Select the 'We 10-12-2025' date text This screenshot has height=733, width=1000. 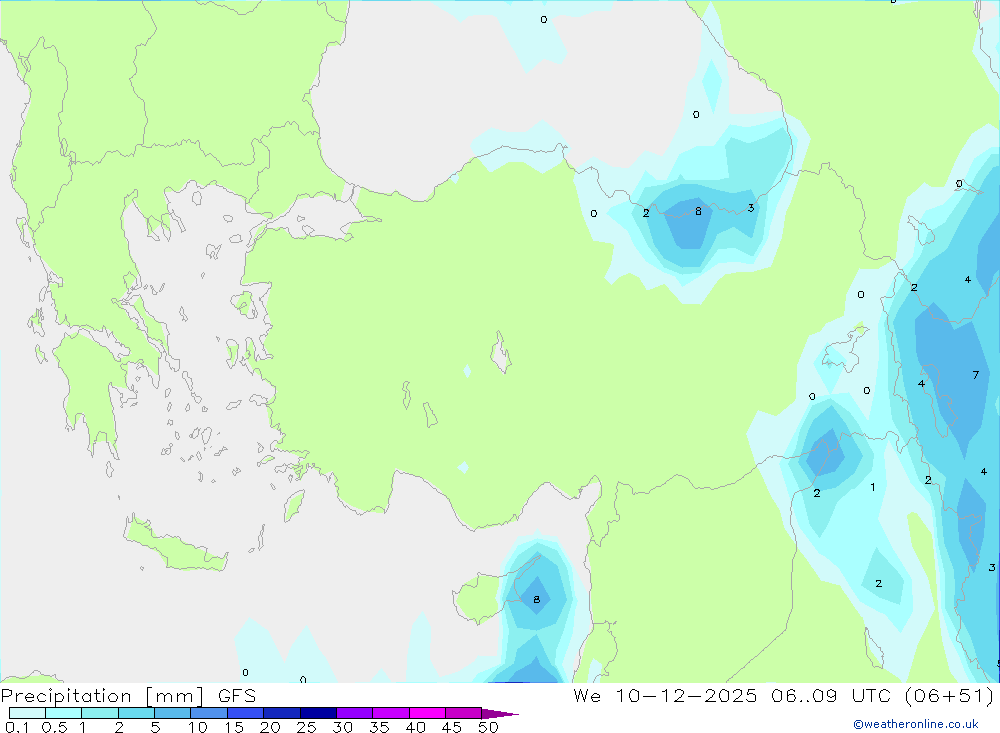tap(665, 695)
